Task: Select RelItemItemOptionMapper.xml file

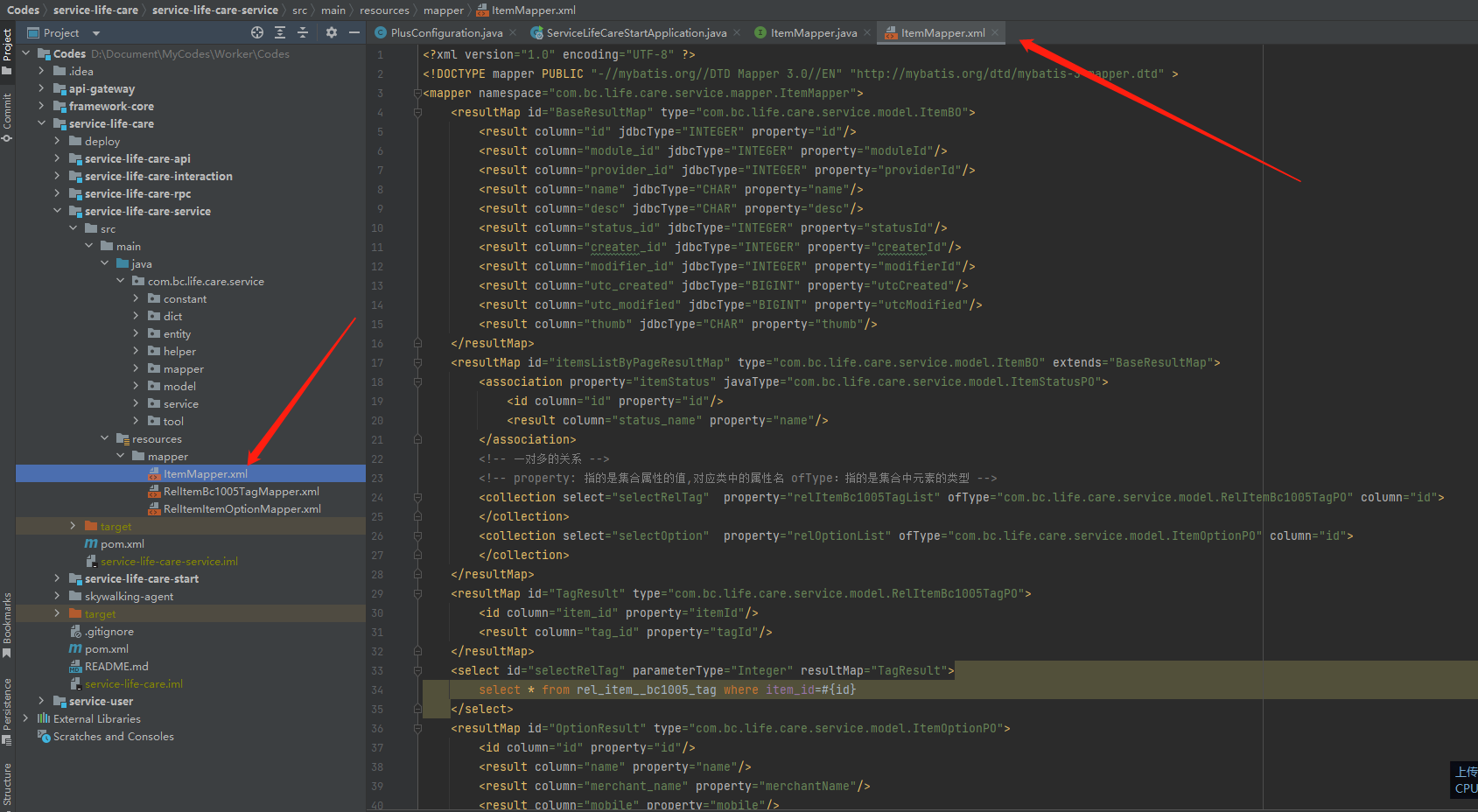Action: coord(242,508)
